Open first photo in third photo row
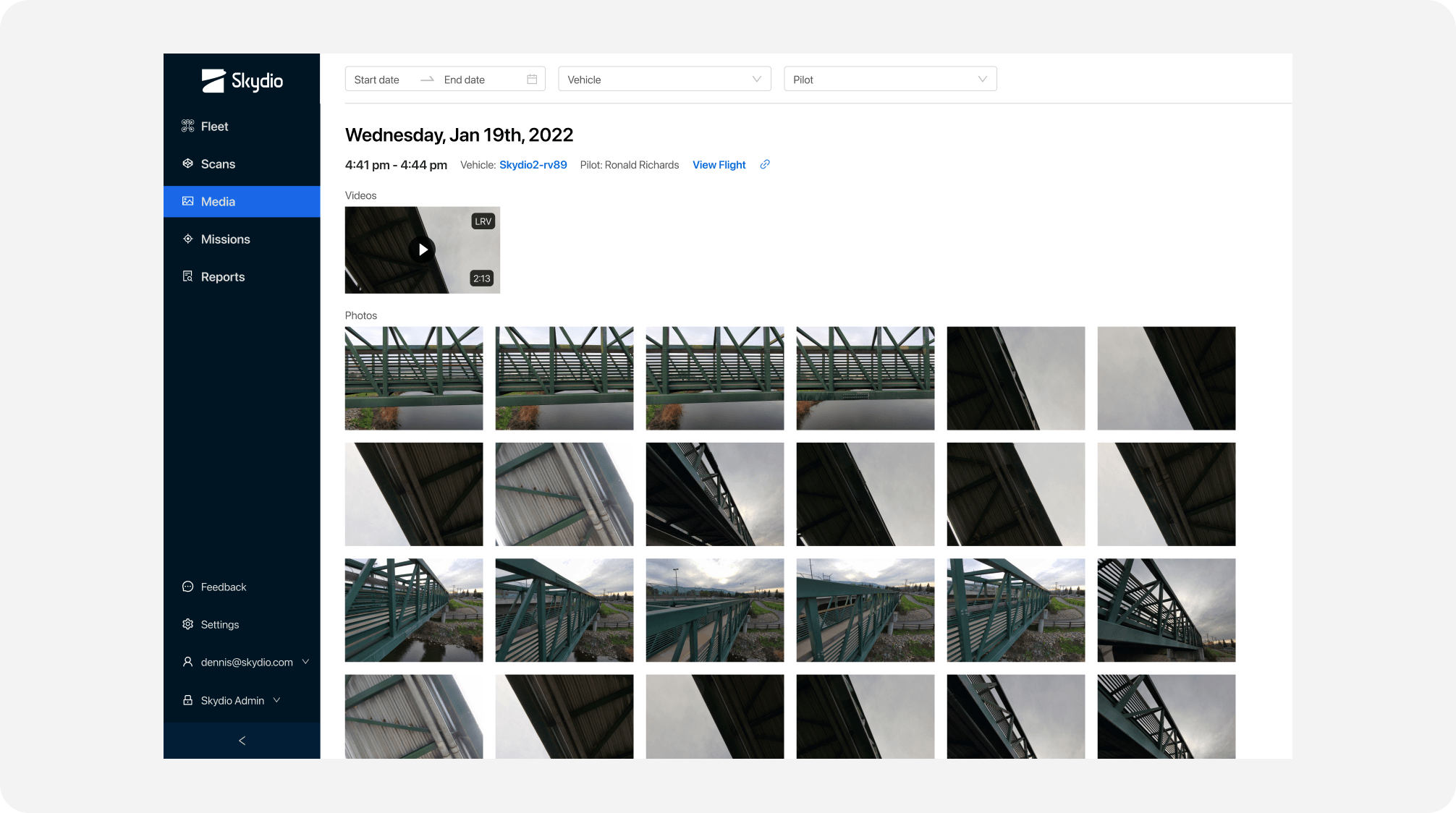The width and height of the screenshot is (1456, 813). [414, 610]
